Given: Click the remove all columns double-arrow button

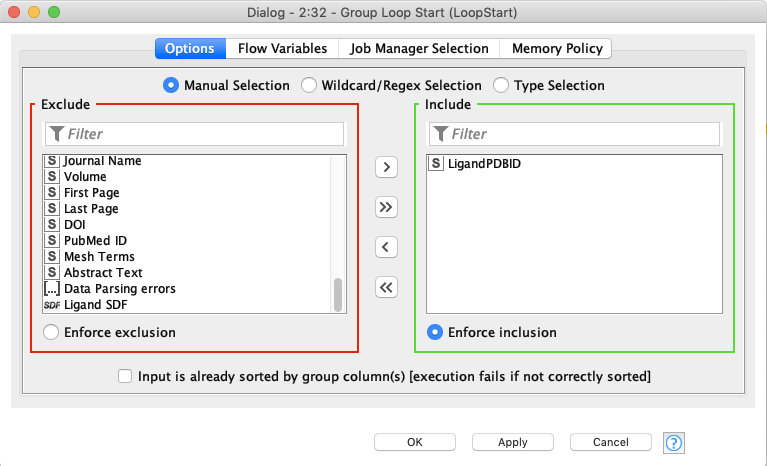Looking at the screenshot, I should (386, 288).
